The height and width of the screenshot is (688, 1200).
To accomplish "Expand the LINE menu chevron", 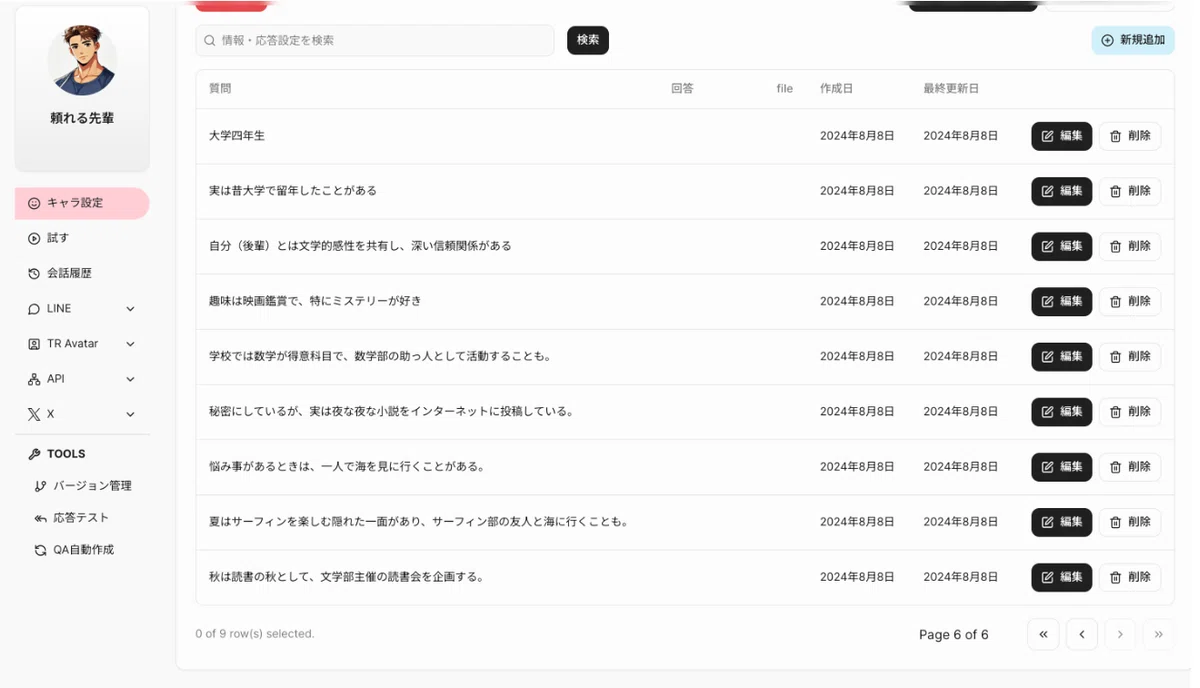I will [130, 309].
